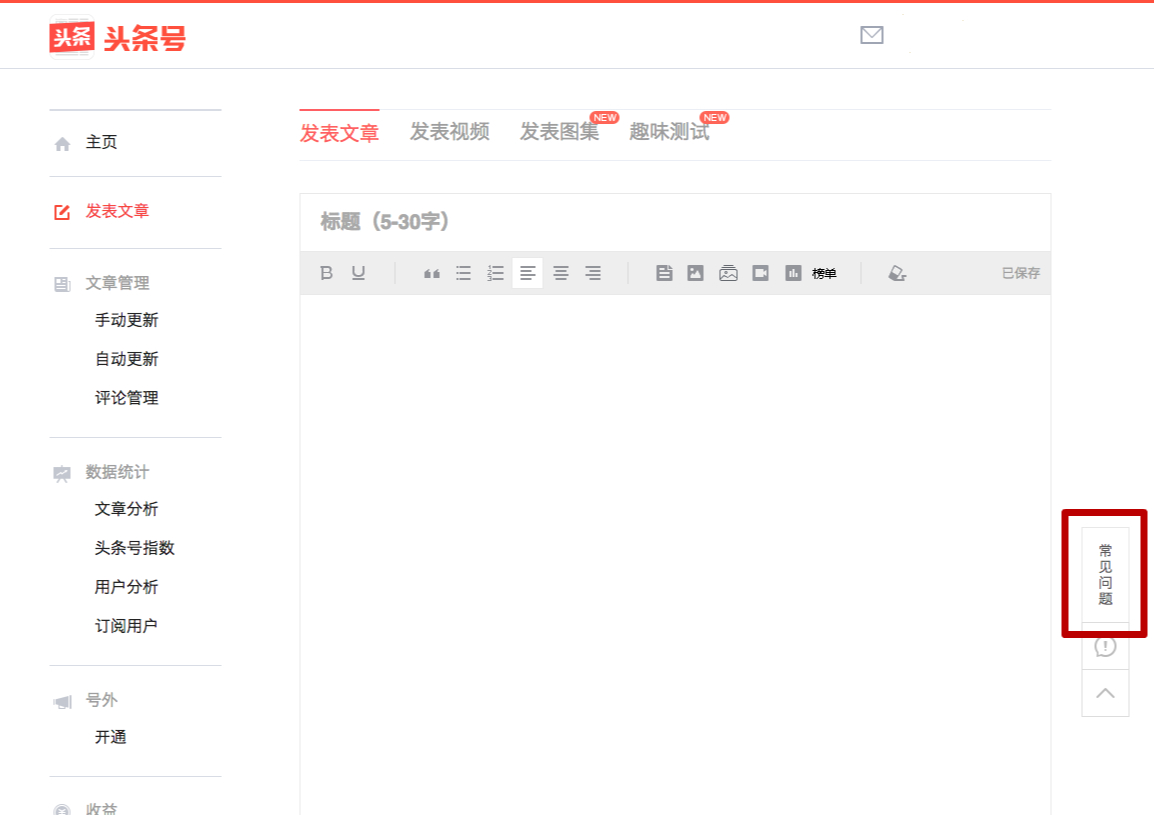This screenshot has height=815, width=1154.
Task: Open 评论管理 in sidebar
Action: 127,398
